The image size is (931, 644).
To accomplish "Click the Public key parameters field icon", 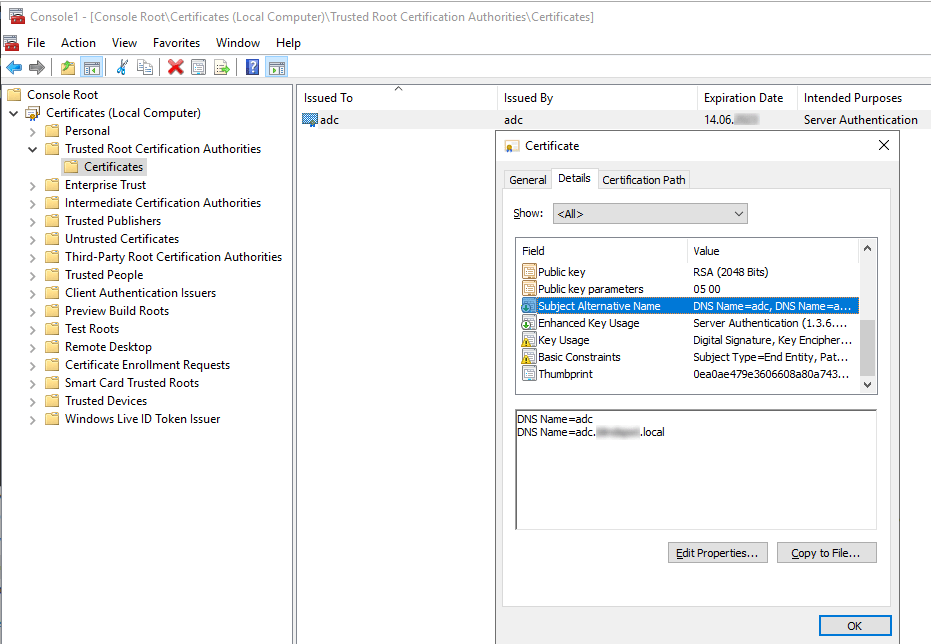I will (529, 289).
